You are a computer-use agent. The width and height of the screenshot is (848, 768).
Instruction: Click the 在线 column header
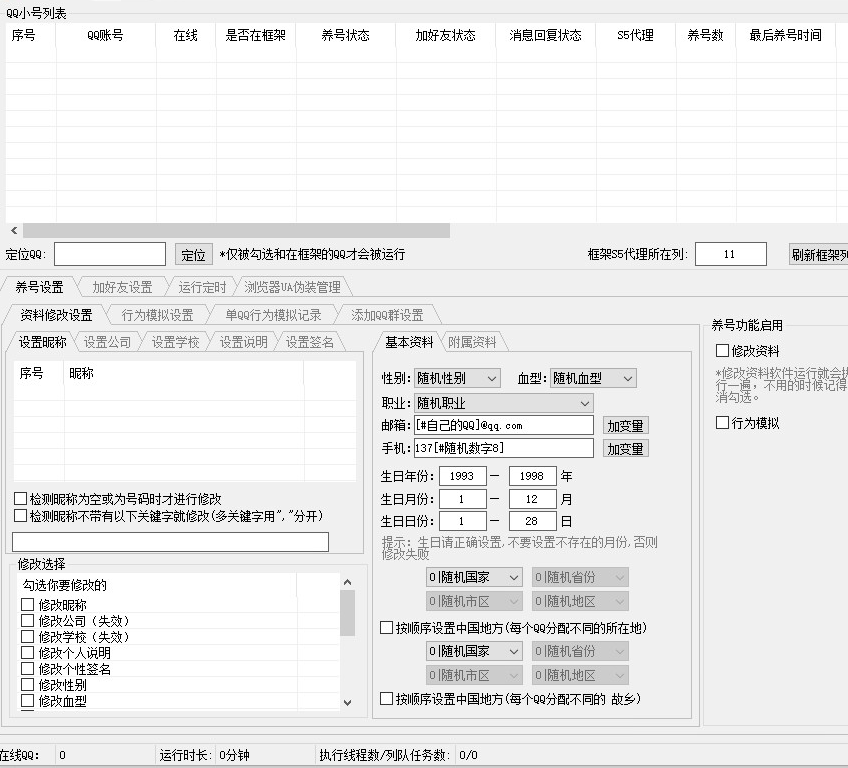[186, 36]
